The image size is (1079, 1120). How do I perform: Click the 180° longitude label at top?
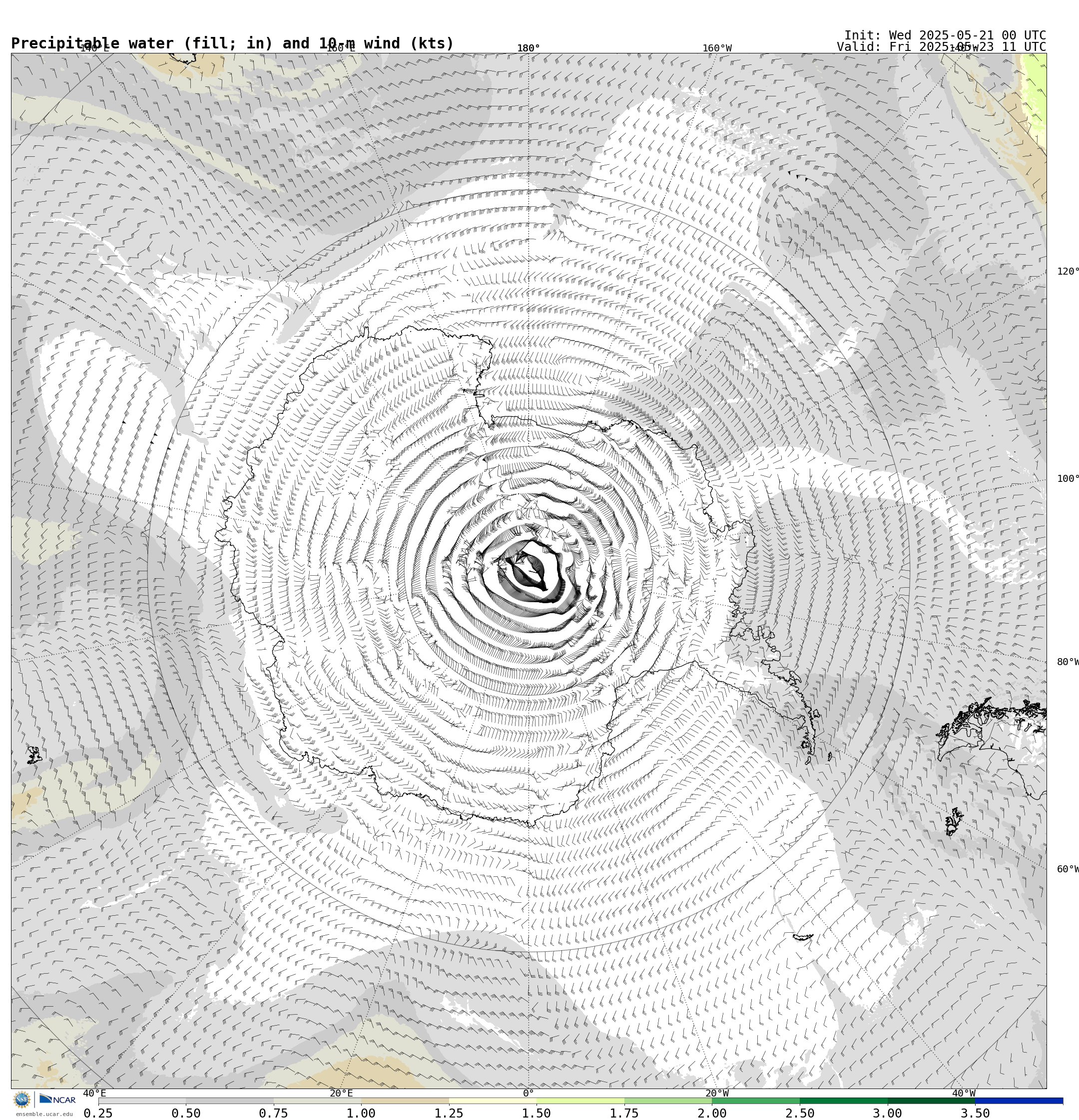529,48
